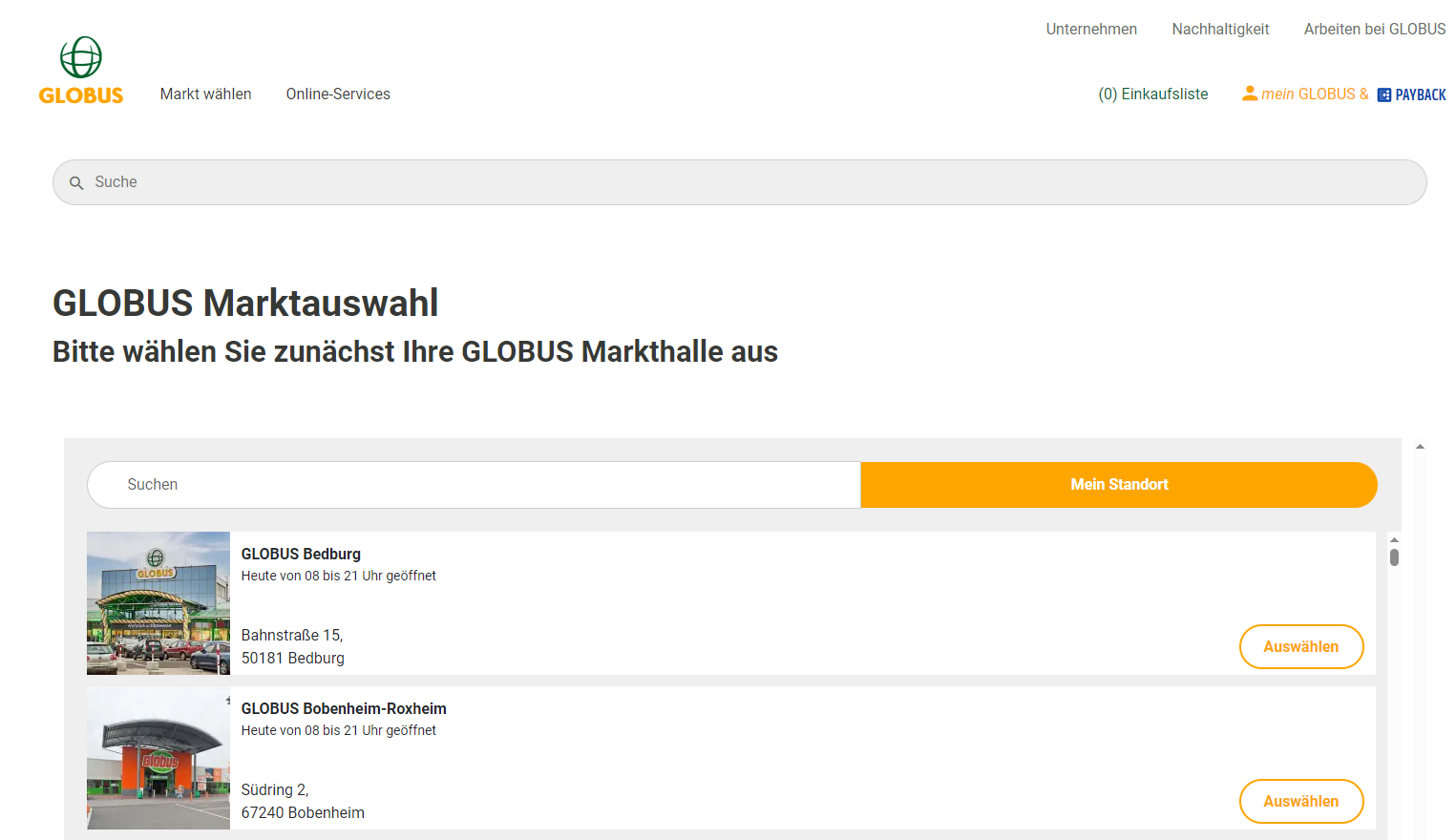The image size is (1456, 840).
Task: Click the orange user account icon
Action: pyautogui.click(x=1250, y=94)
